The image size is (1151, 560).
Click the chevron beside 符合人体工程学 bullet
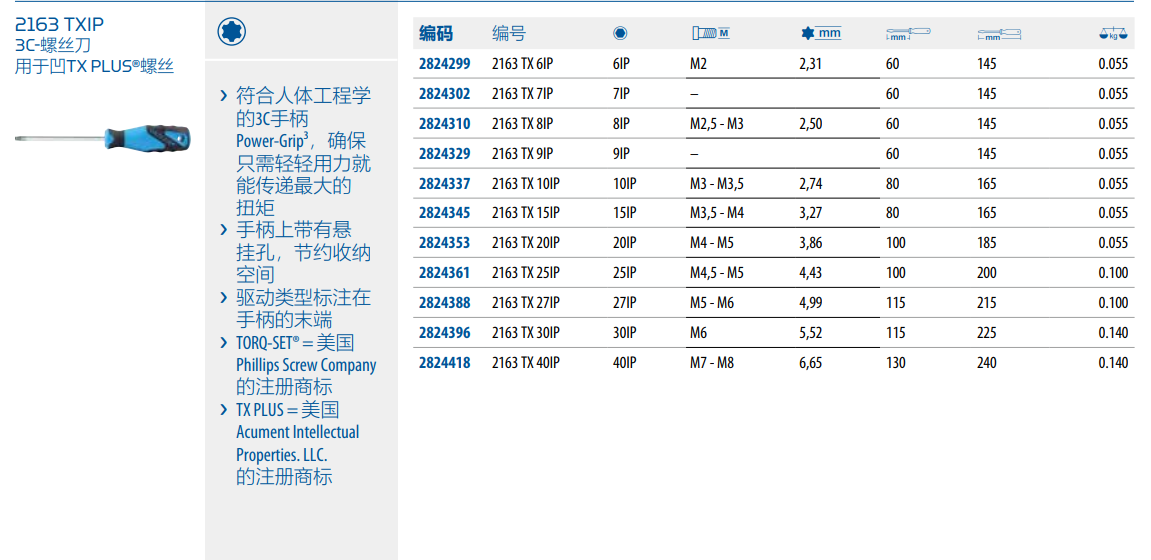pos(223,96)
